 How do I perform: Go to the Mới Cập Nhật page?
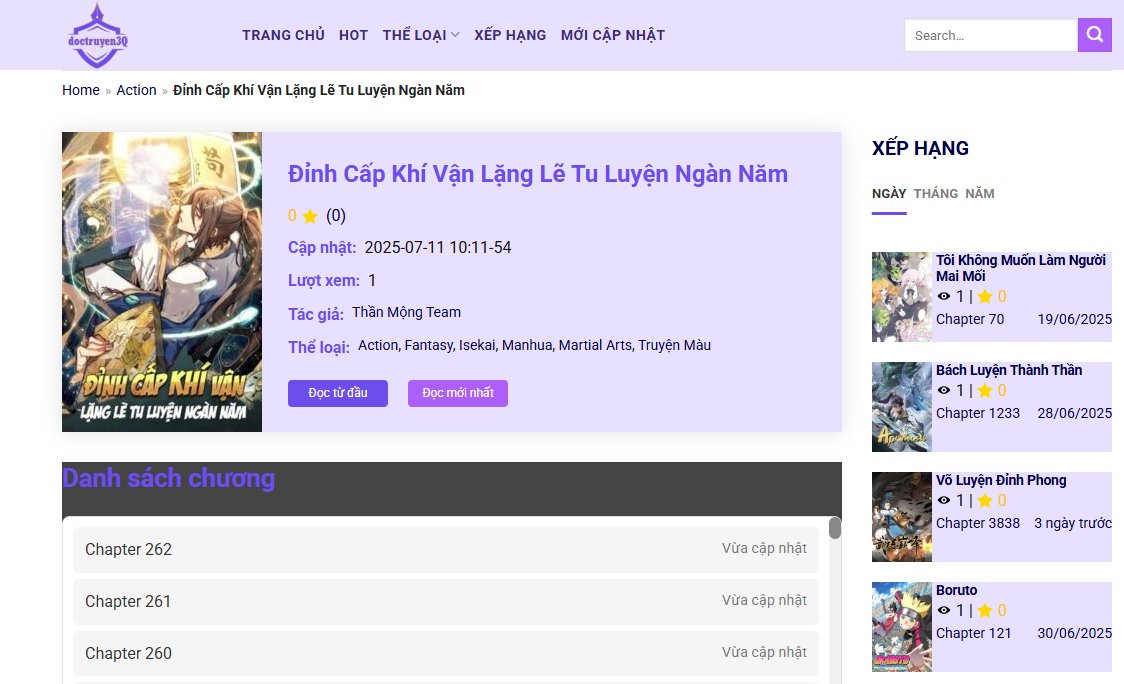(612, 35)
